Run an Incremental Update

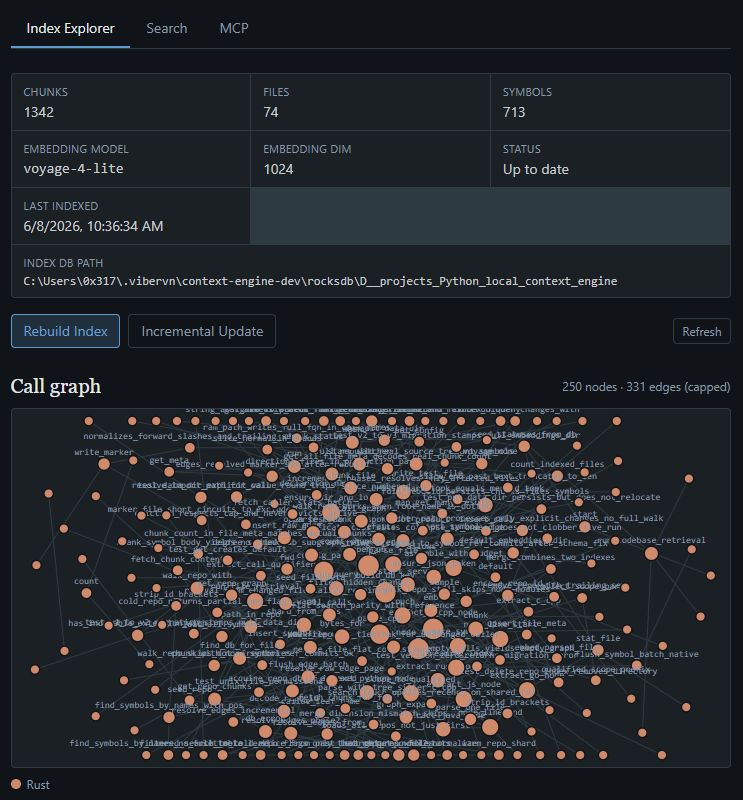202,331
